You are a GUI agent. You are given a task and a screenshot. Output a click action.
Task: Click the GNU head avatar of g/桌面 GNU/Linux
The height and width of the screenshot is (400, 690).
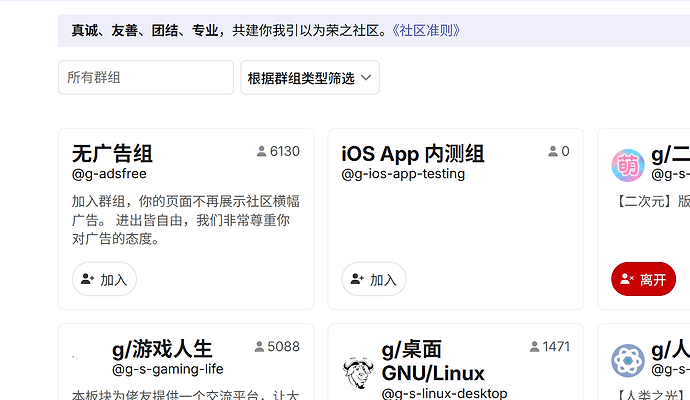coord(358,372)
